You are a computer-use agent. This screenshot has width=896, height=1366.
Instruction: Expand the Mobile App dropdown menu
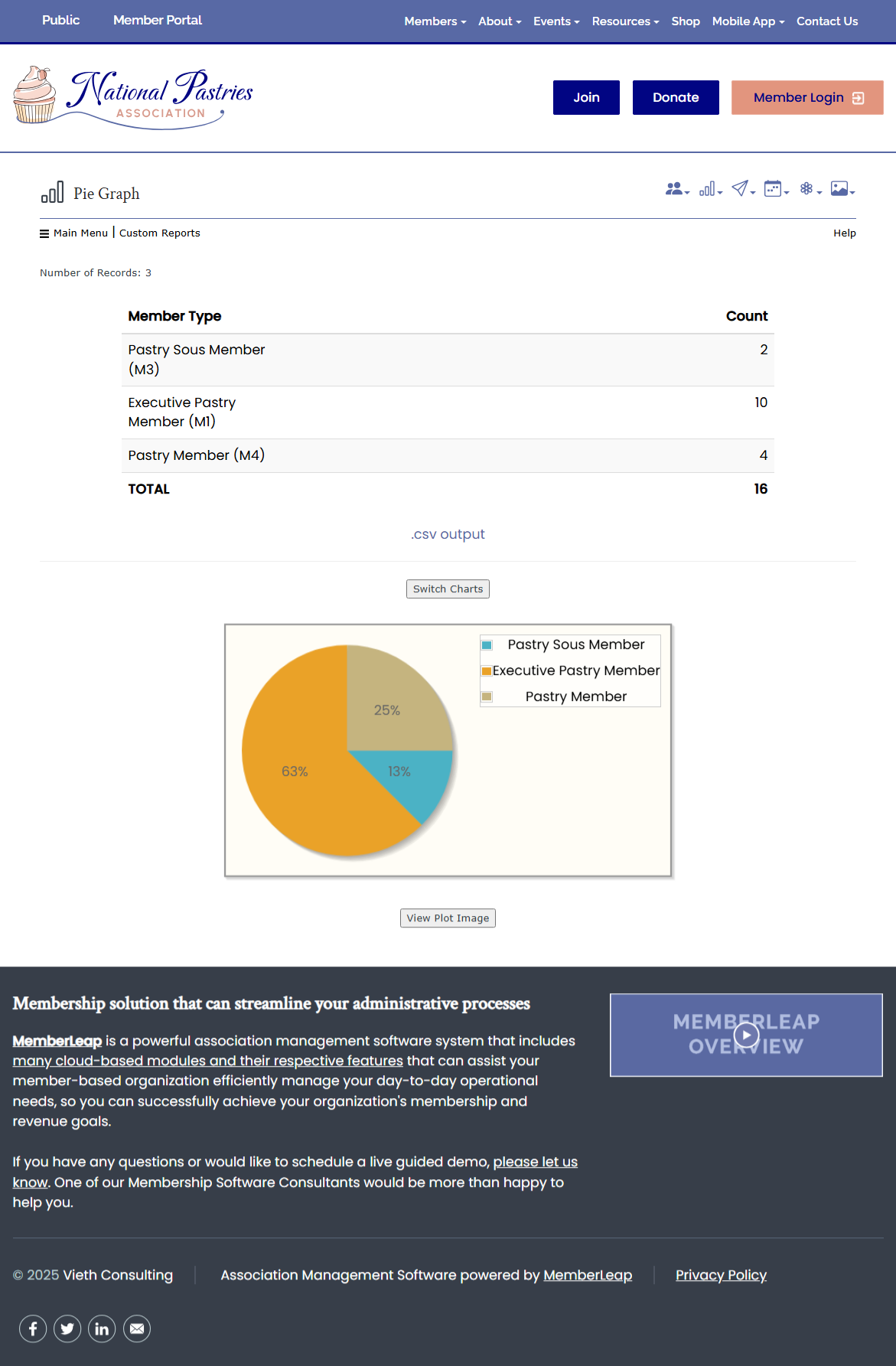pos(748,21)
